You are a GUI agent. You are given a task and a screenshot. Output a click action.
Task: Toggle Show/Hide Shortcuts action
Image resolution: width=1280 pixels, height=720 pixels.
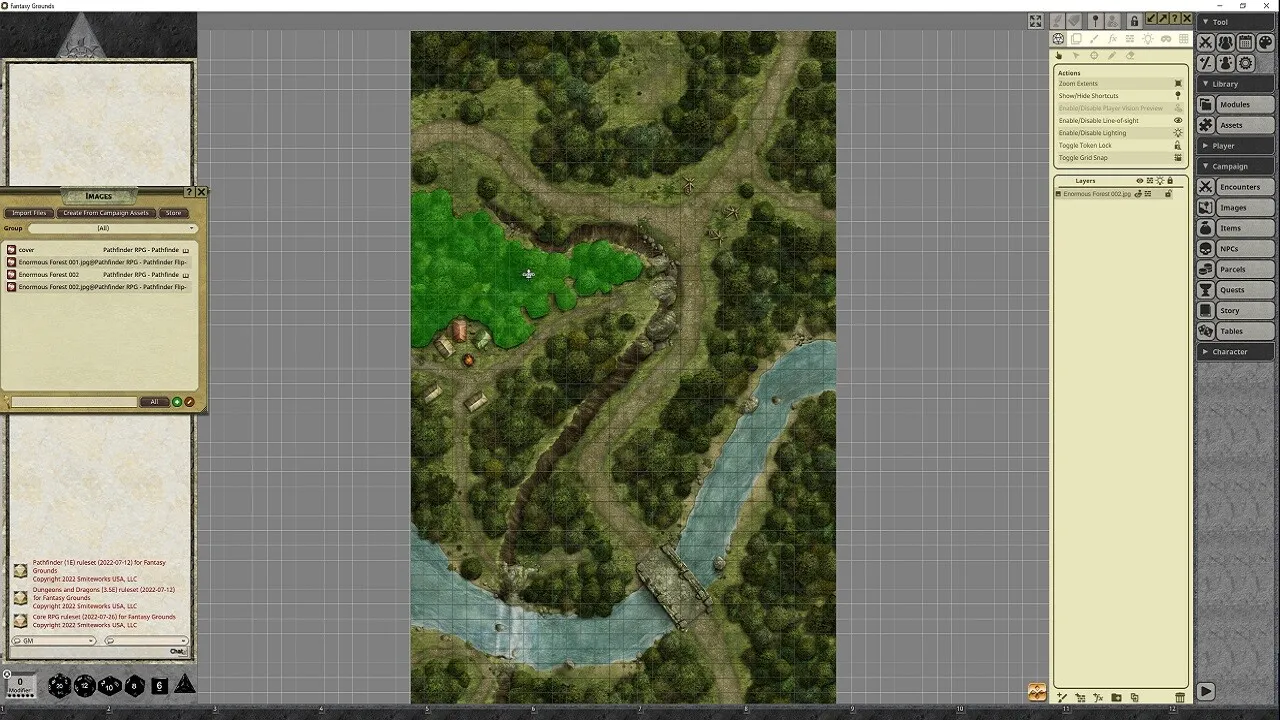pyautogui.click(x=1121, y=96)
